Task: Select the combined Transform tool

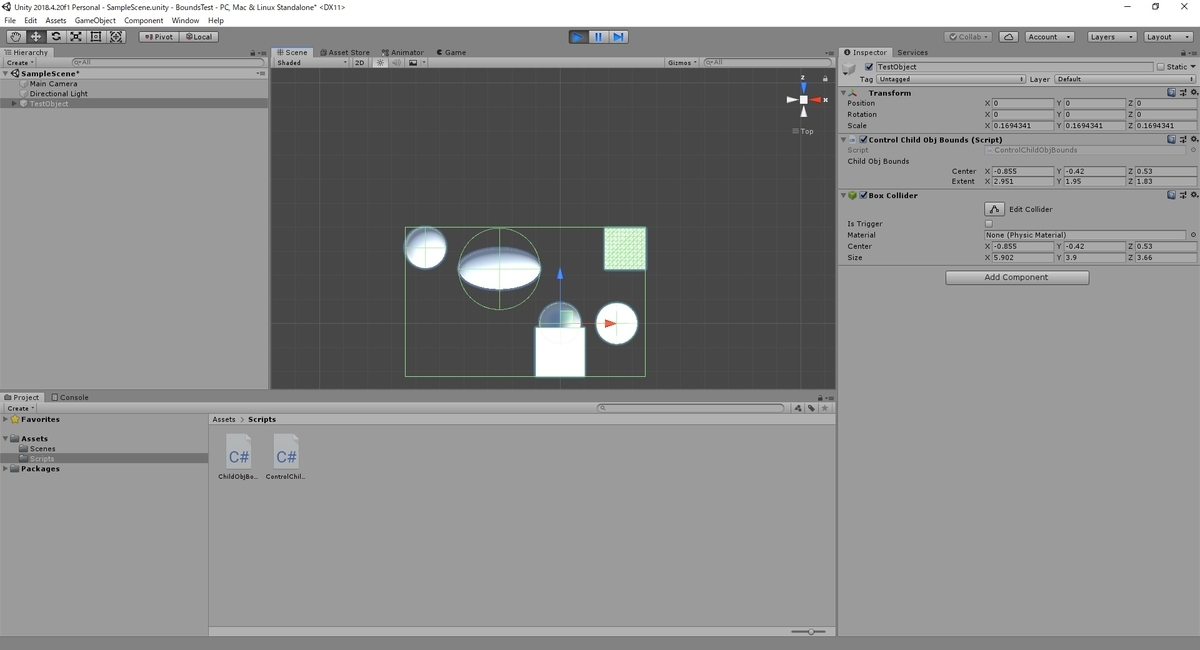Action: [x=116, y=37]
